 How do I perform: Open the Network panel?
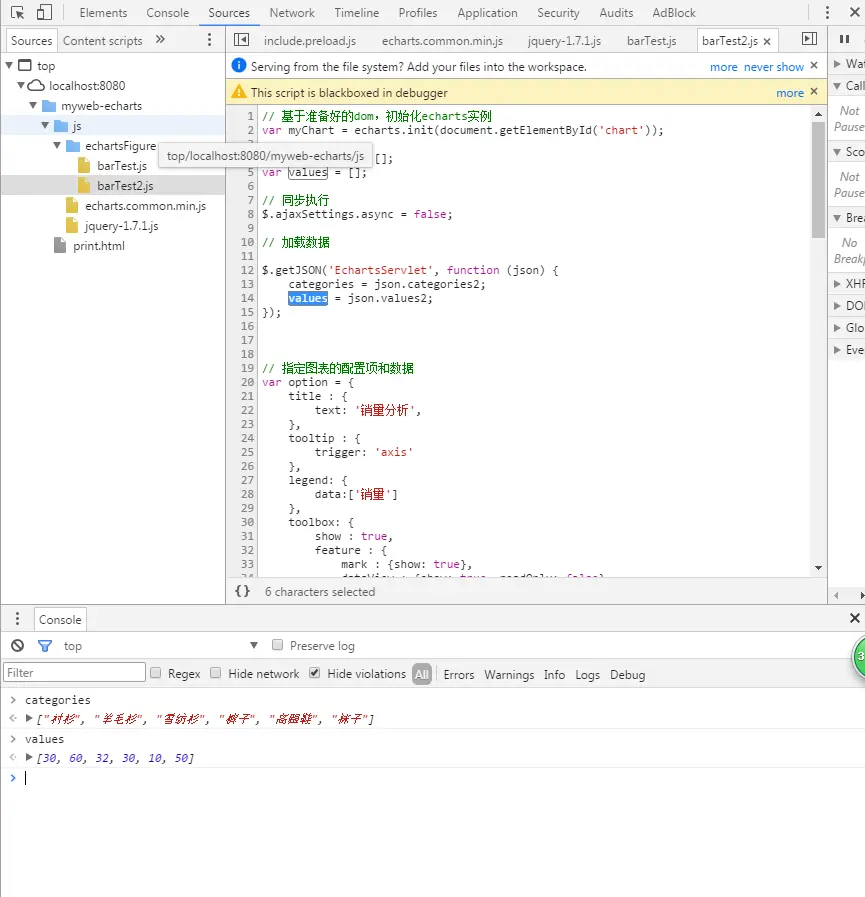click(292, 13)
